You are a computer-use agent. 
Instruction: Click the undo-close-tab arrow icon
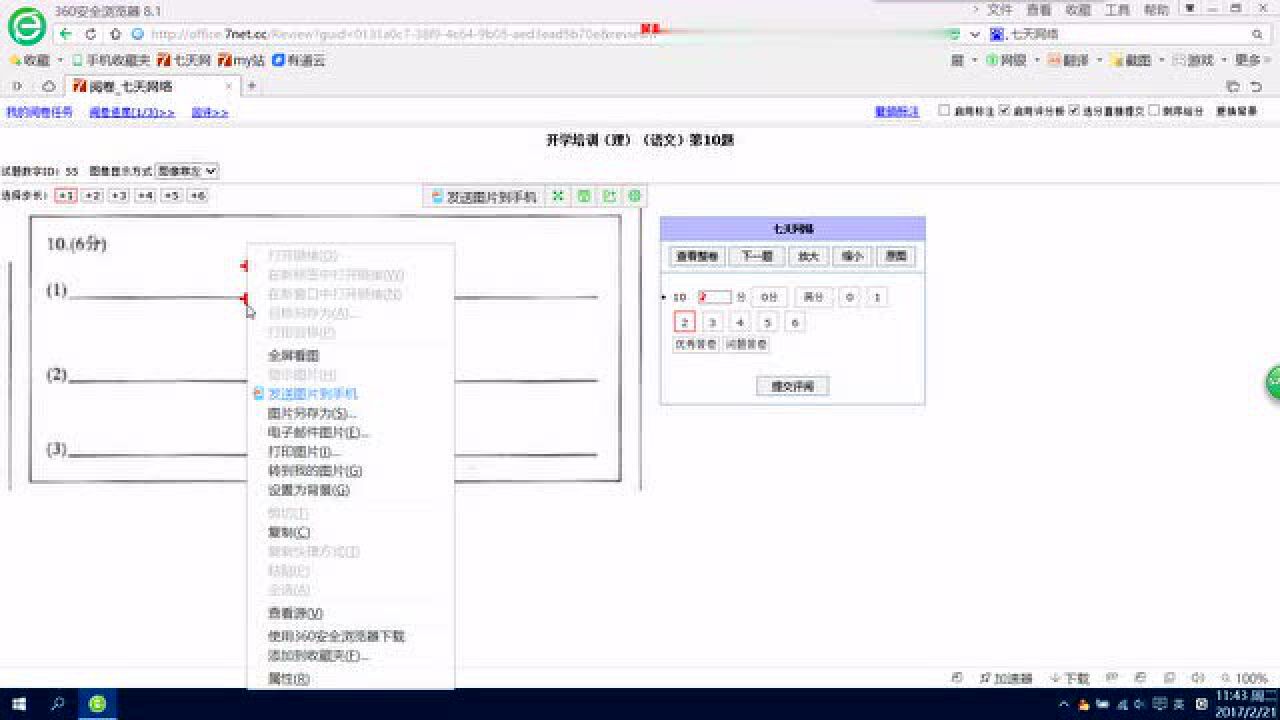pos(1257,86)
